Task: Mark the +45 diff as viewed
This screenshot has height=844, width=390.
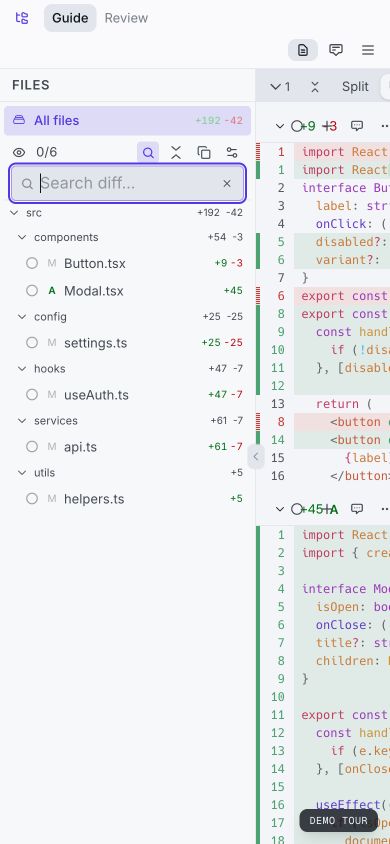Action: tap(296, 509)
